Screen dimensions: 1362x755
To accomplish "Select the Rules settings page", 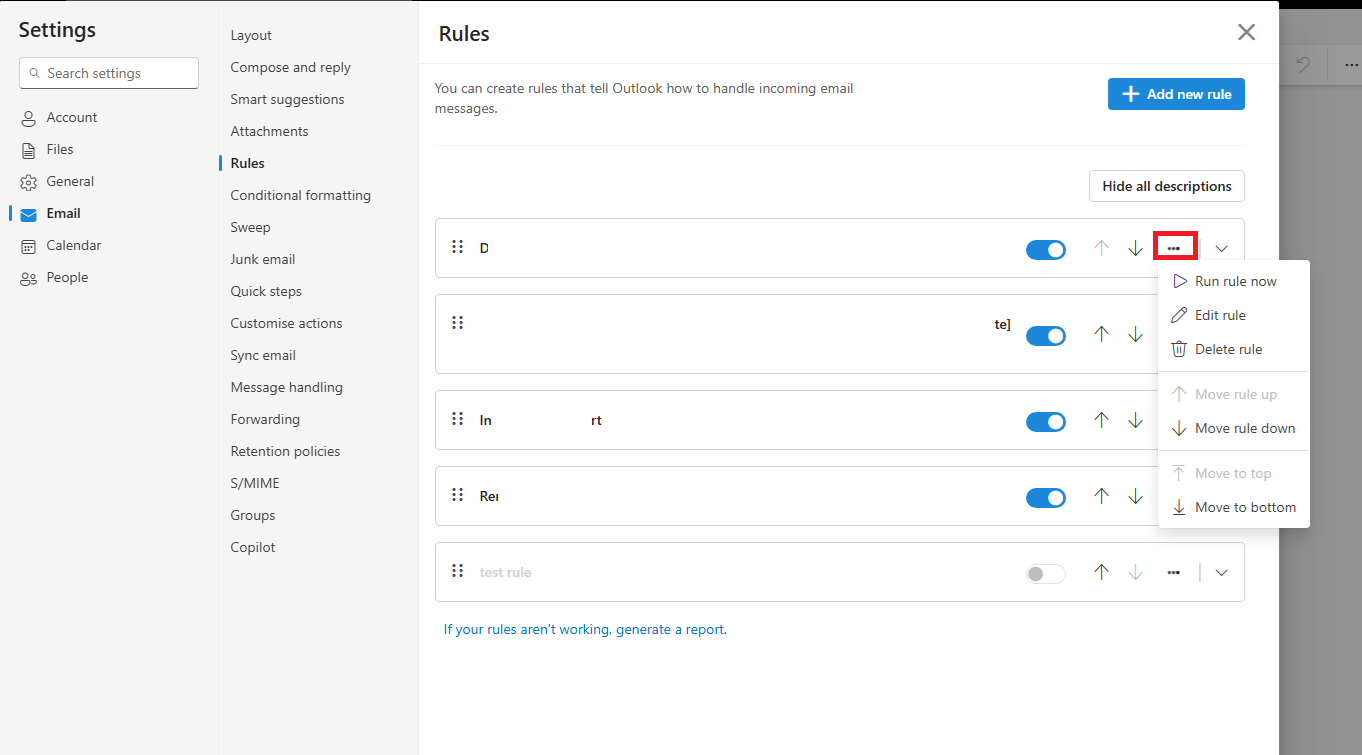I will [x=247, y=163].
